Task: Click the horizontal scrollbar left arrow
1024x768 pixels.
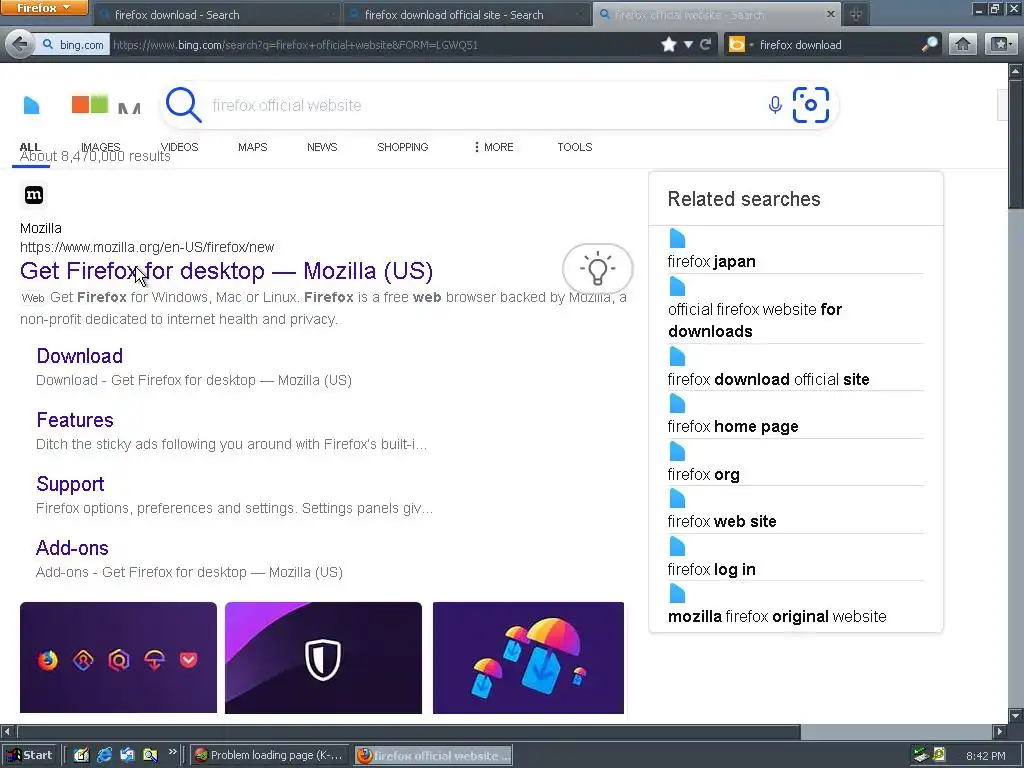Action: pyautogui.click(x=7, y=731)
